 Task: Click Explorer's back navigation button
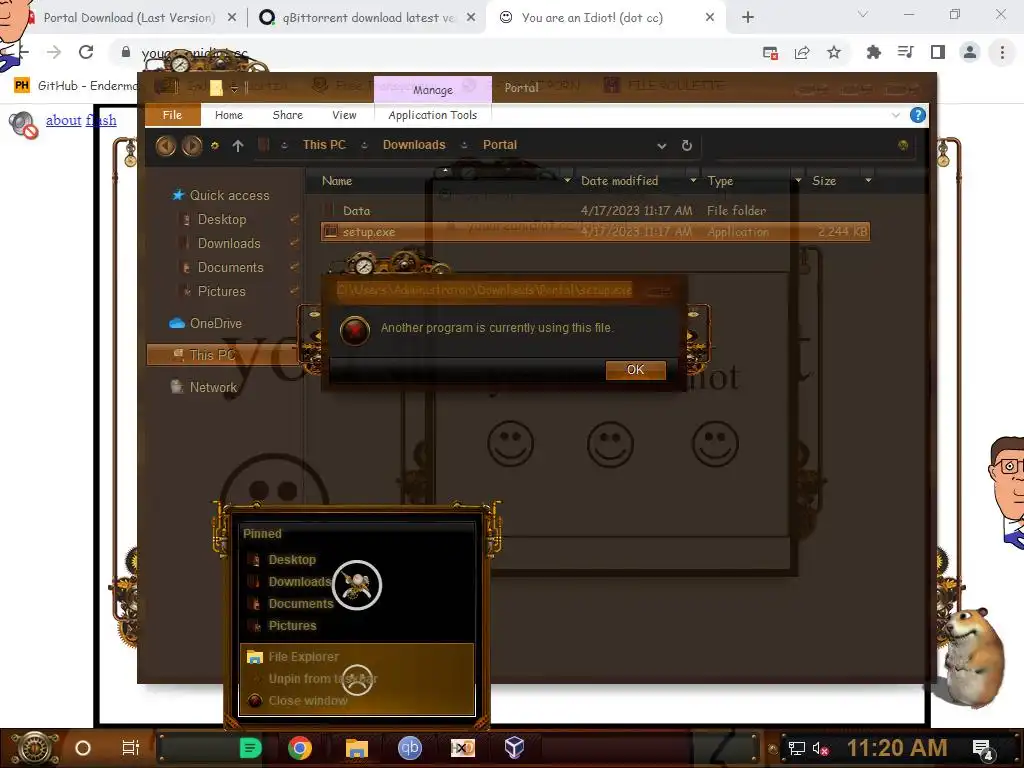coord(166,146)
